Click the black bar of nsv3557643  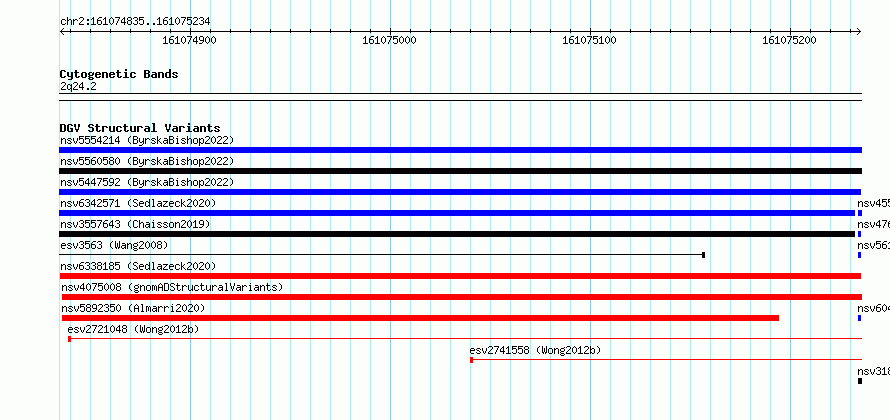(457, 234)
